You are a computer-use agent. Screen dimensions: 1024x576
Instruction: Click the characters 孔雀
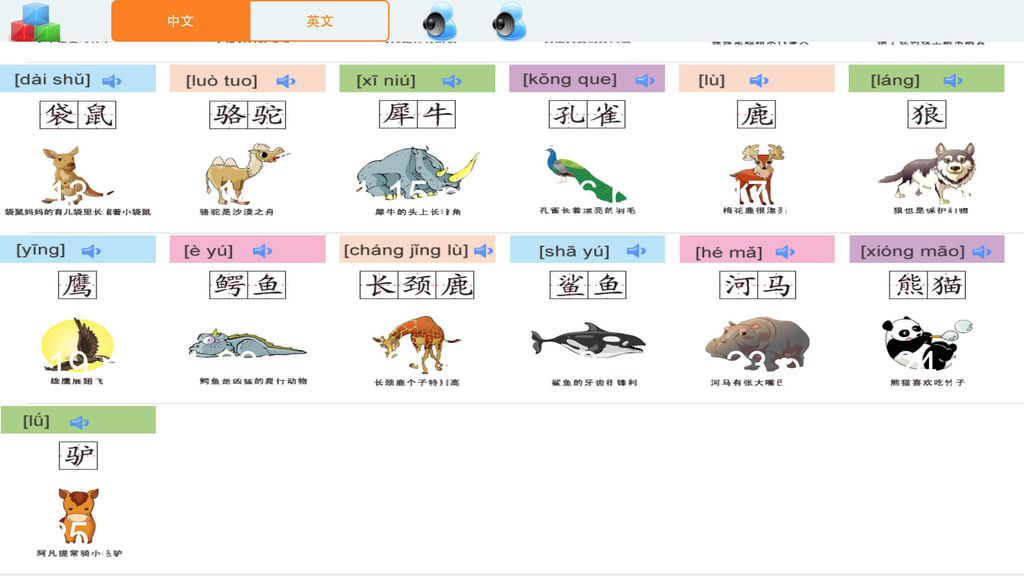pyautogui.click(x=587, y=114)
